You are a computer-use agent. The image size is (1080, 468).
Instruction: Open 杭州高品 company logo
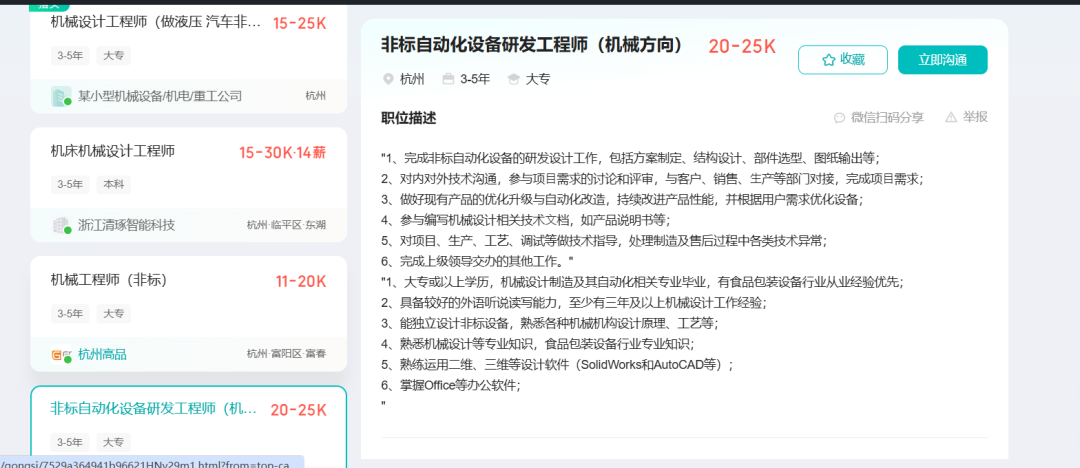tap(61, 354)
